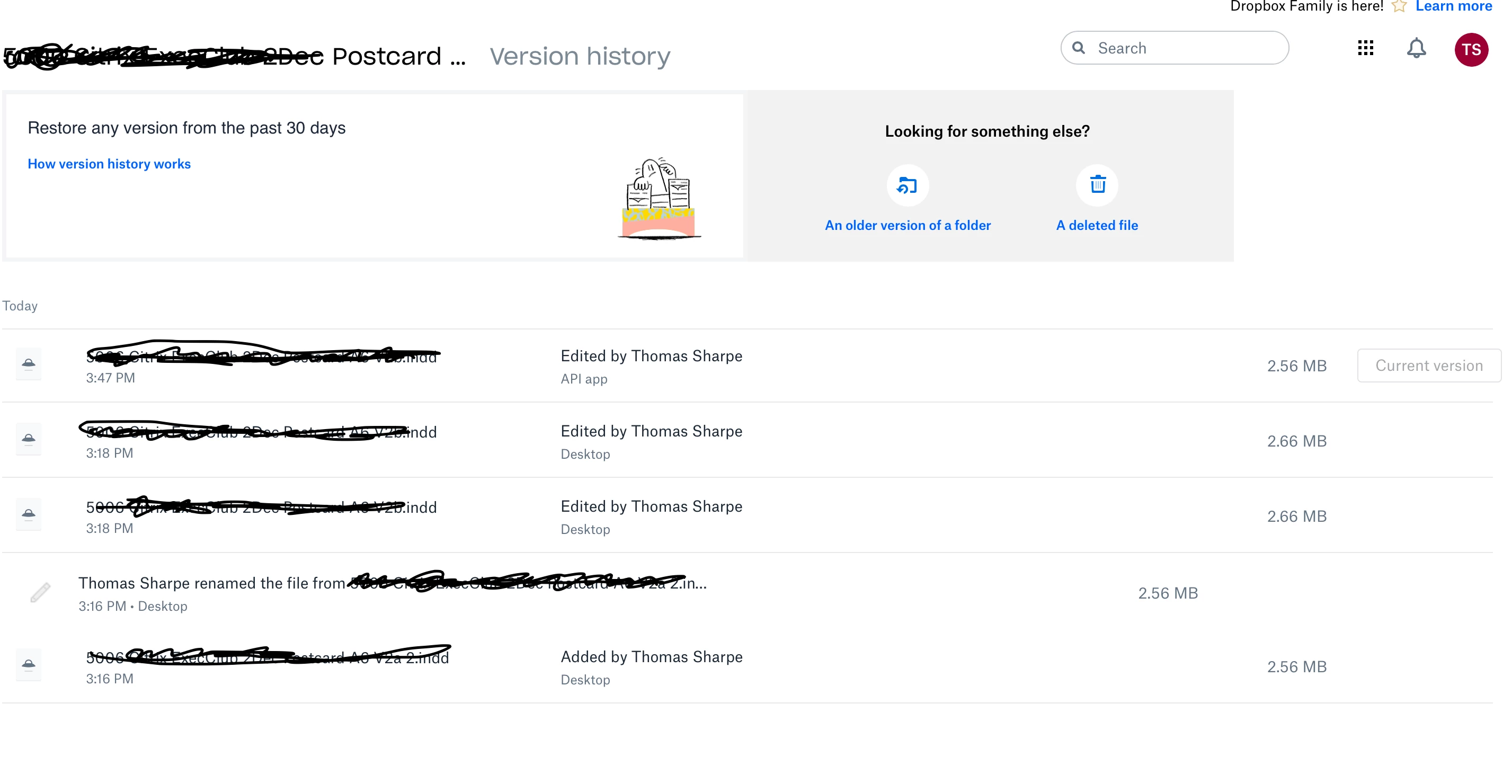Click the deleted file trash icon

point(1097,185)
